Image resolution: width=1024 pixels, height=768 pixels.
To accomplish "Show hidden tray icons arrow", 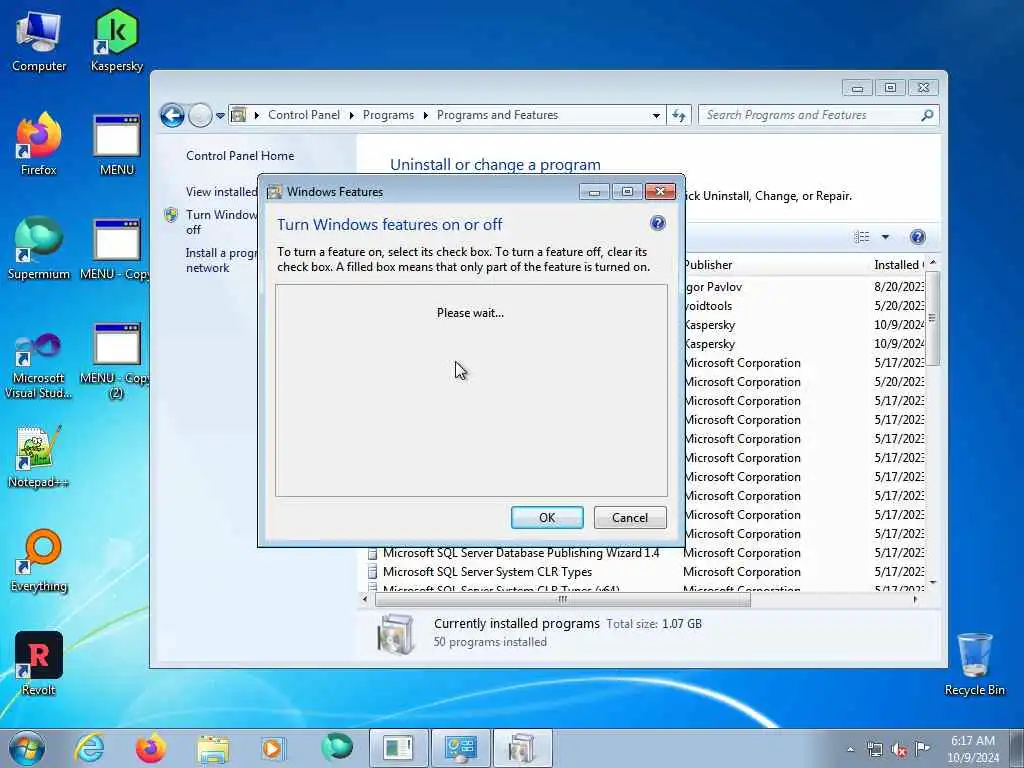I will [x=850, y=750].
